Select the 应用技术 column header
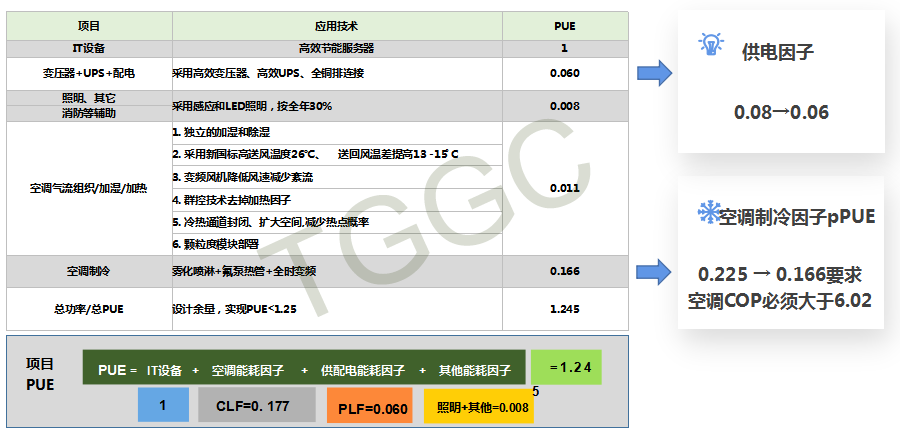 pyautogui.click(x=337, y=26)
